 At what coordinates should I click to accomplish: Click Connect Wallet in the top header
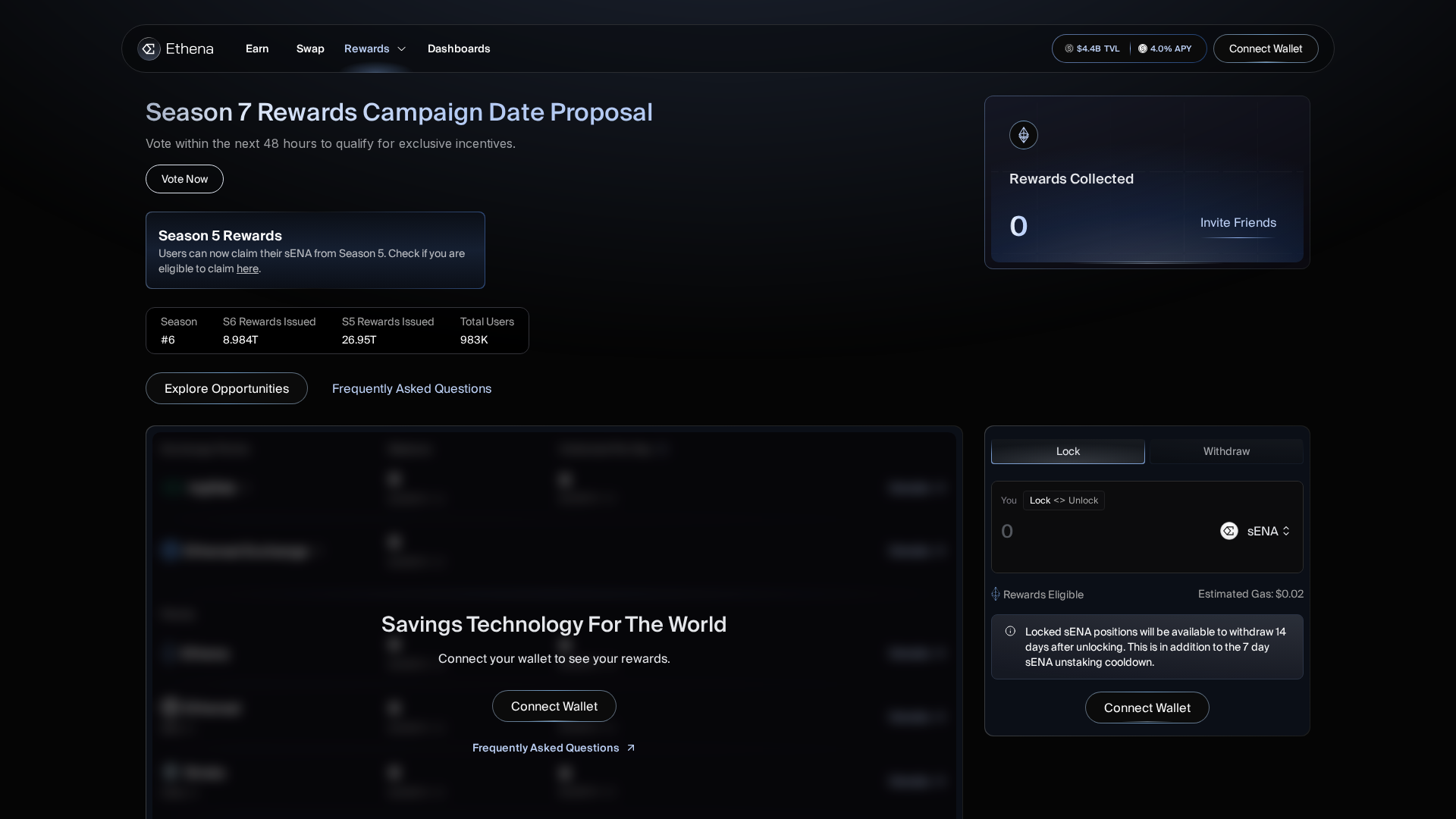1266,49
